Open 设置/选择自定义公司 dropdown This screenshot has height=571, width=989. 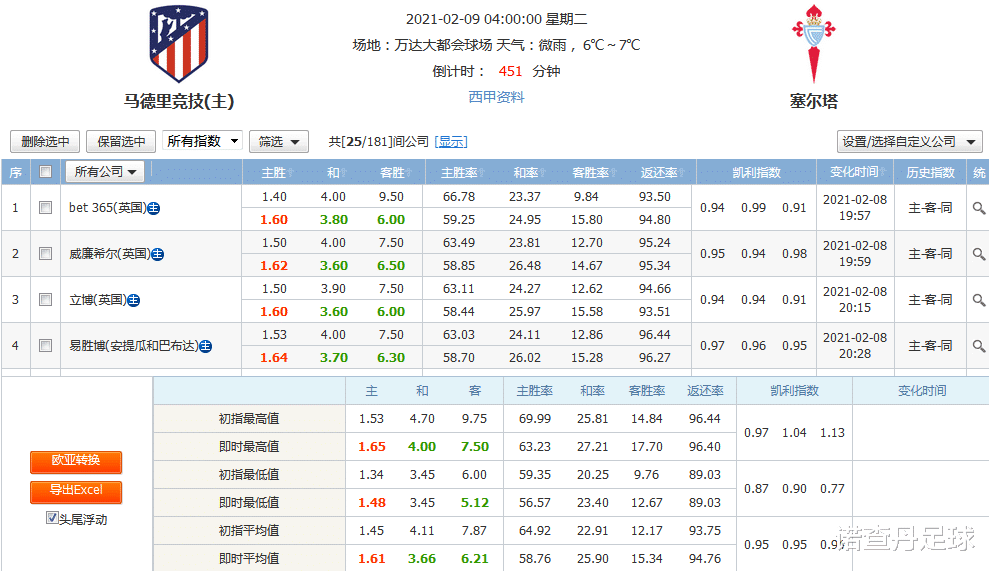tap(909, 142)
